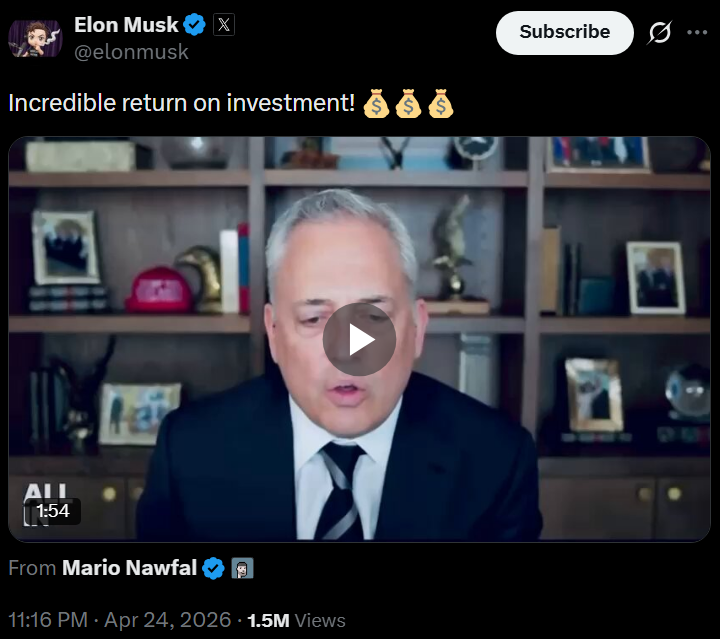720x639 pixels.
Task: Click the Subscribe button
Action: click(564, 33)
